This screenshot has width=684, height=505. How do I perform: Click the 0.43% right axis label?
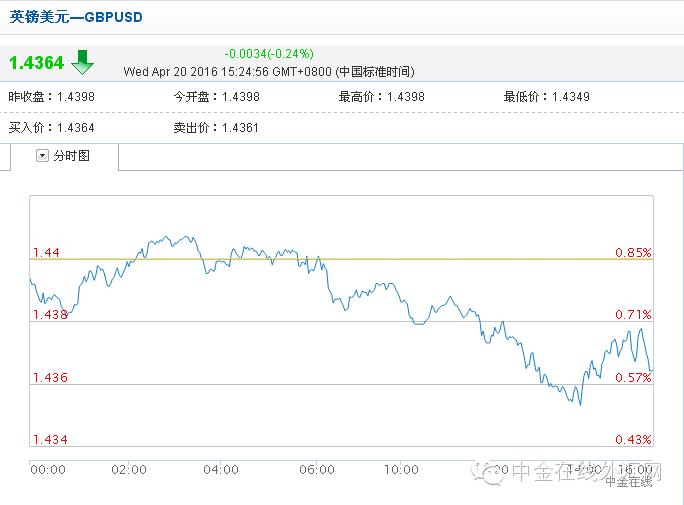click(x=633, y=439)
